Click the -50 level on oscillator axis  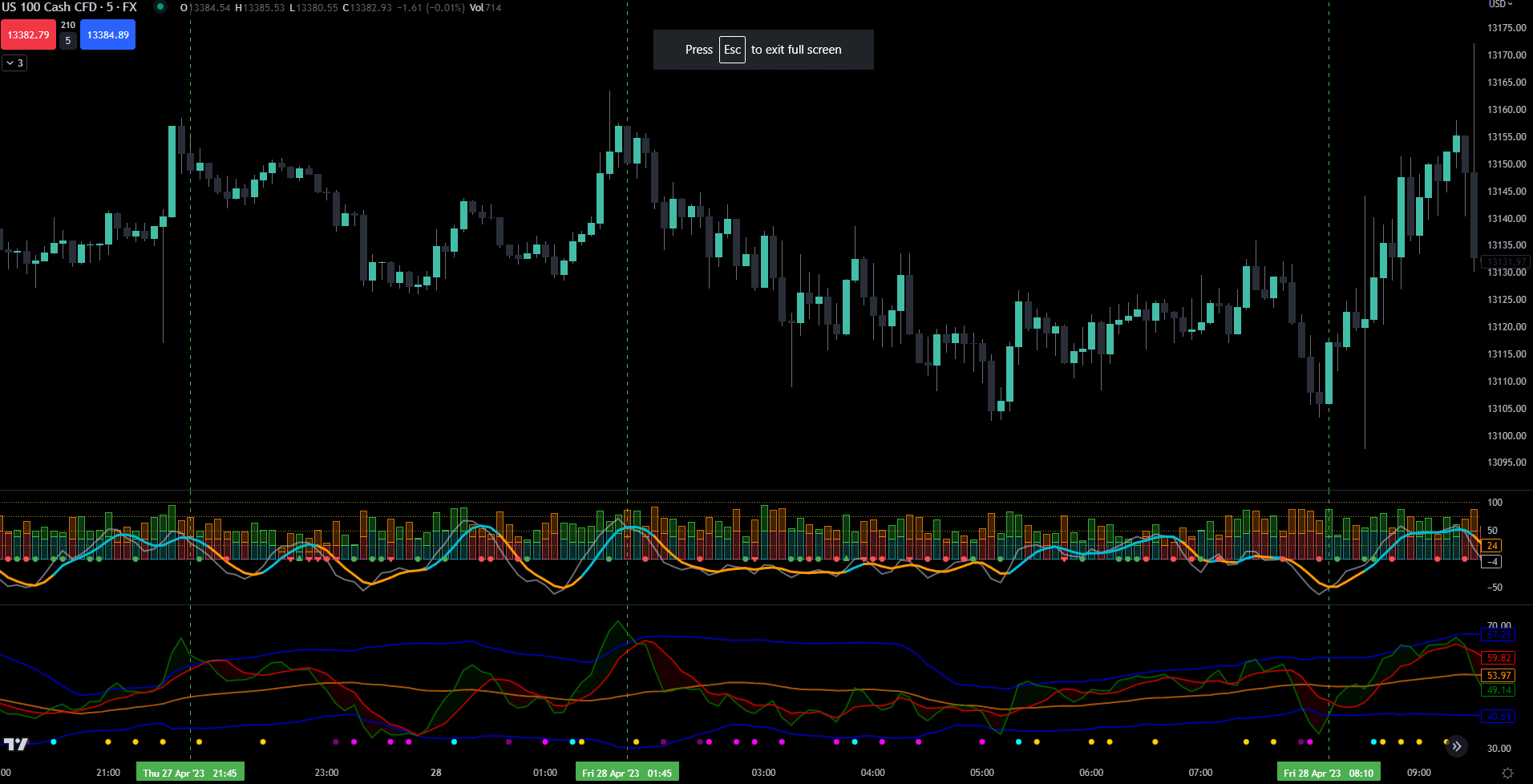1495,588
